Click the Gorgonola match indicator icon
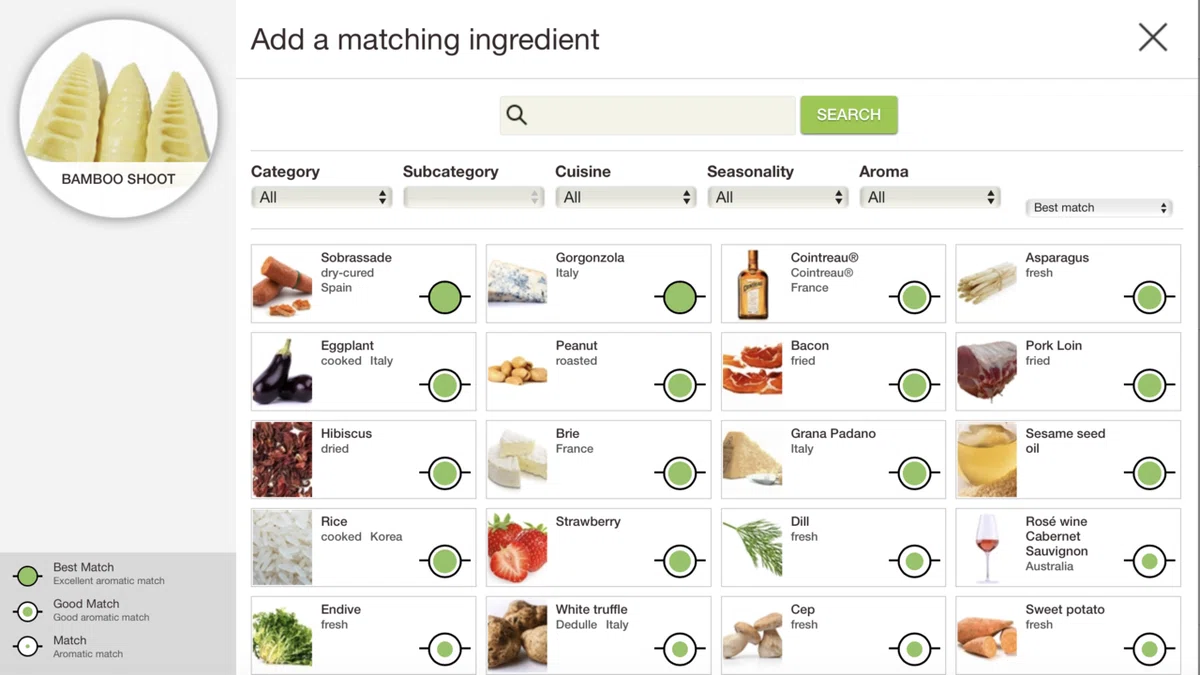 pyautogui.click(x=679, y=297)
